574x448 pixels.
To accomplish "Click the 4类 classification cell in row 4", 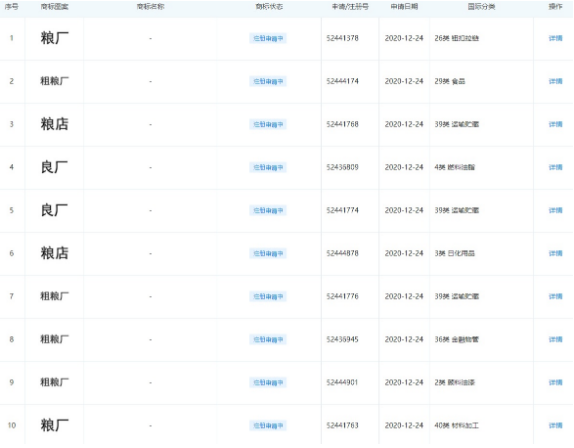I will point(454,167).
